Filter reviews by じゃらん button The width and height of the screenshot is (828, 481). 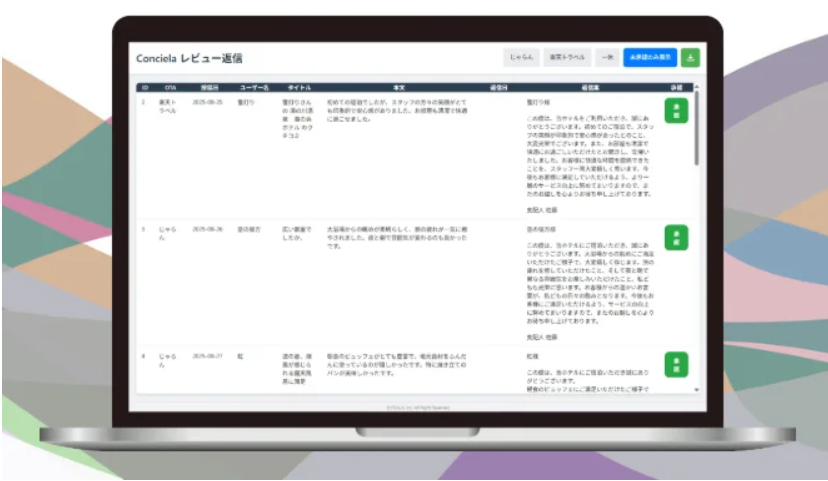[x=521, y=58]
